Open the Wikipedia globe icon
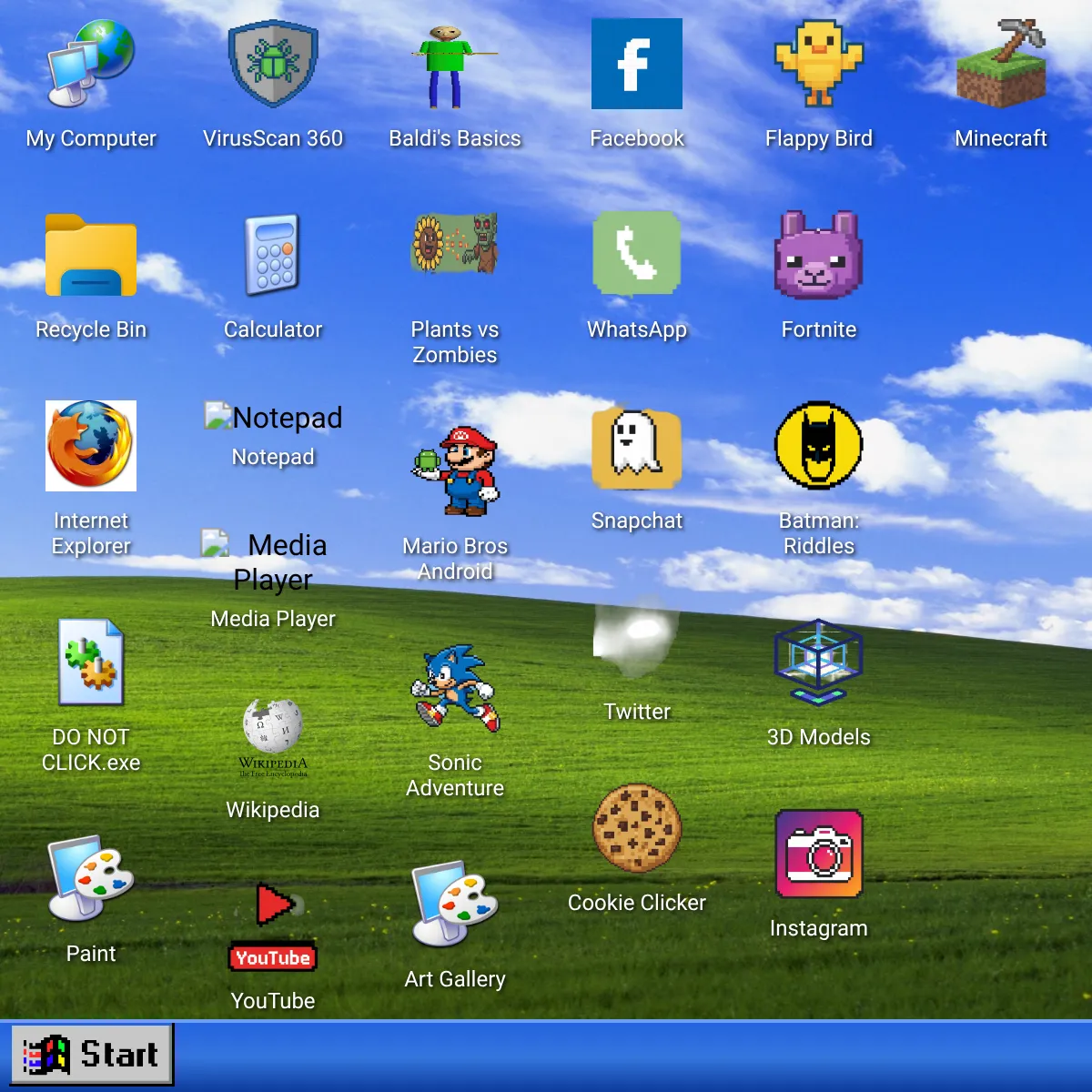Image resolution: width=1092 pixels, height=1092 pixels. (273, 735)
